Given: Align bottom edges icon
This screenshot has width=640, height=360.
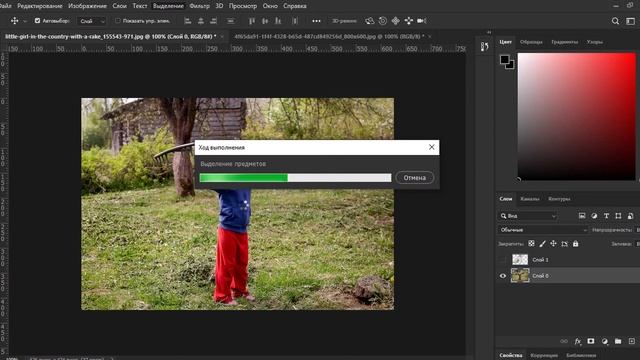Looking at the screenshot, I should (278, 21).
